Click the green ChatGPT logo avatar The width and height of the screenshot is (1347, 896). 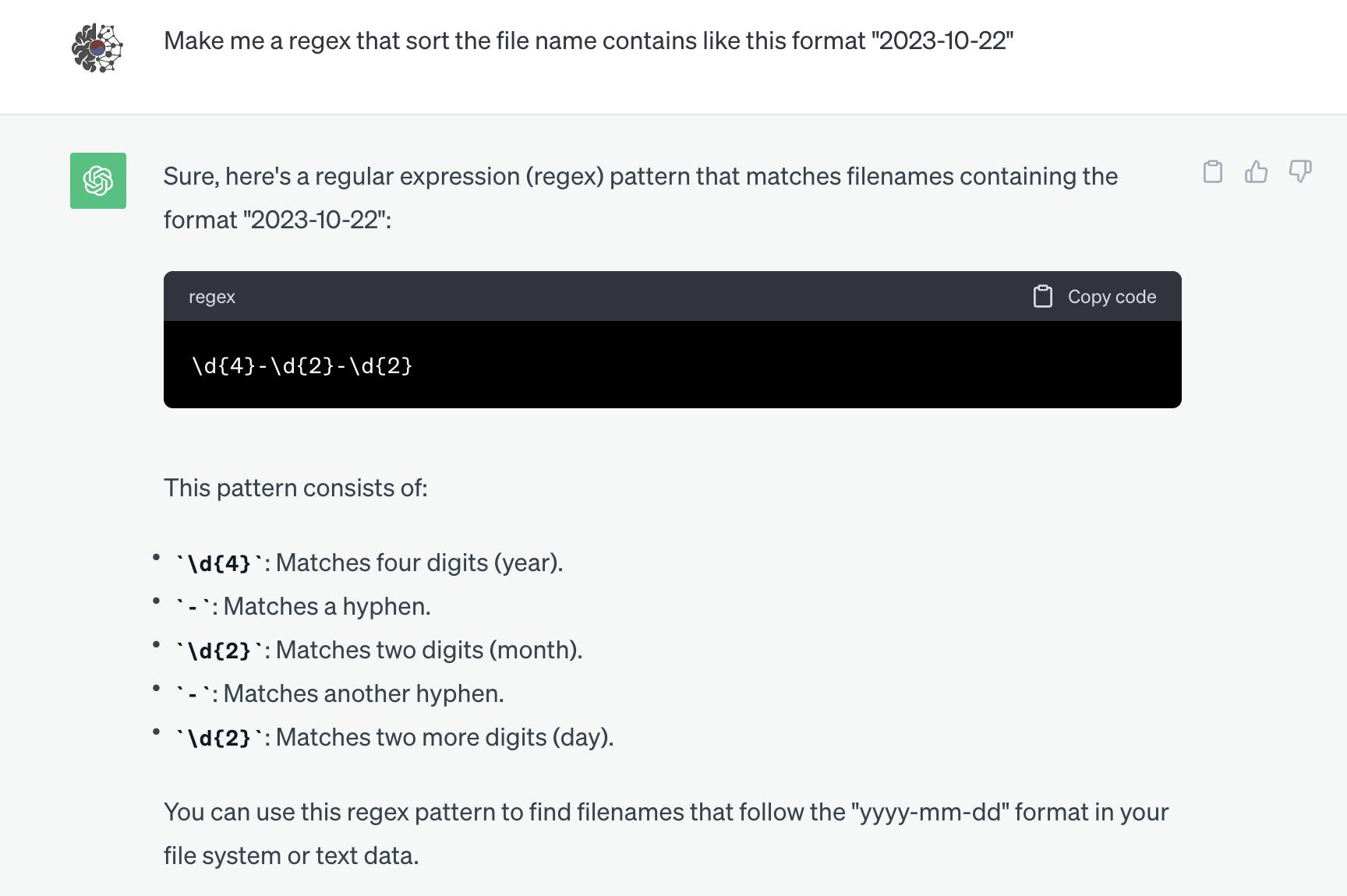98,181
